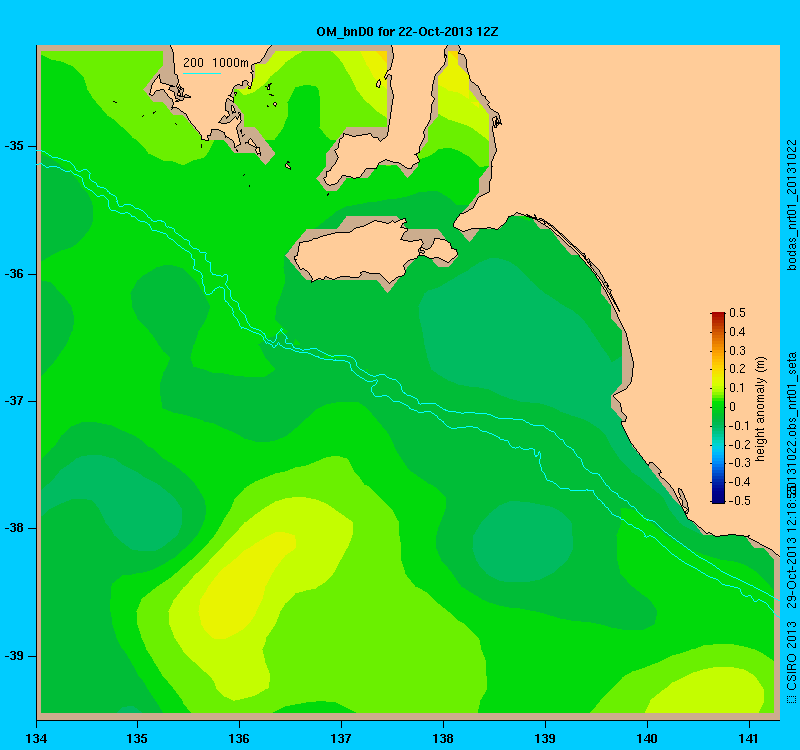Click the -0.2 colorbar tick label
Image resolution: width=800 pixels, height=750 pixels.
[738, 444]
